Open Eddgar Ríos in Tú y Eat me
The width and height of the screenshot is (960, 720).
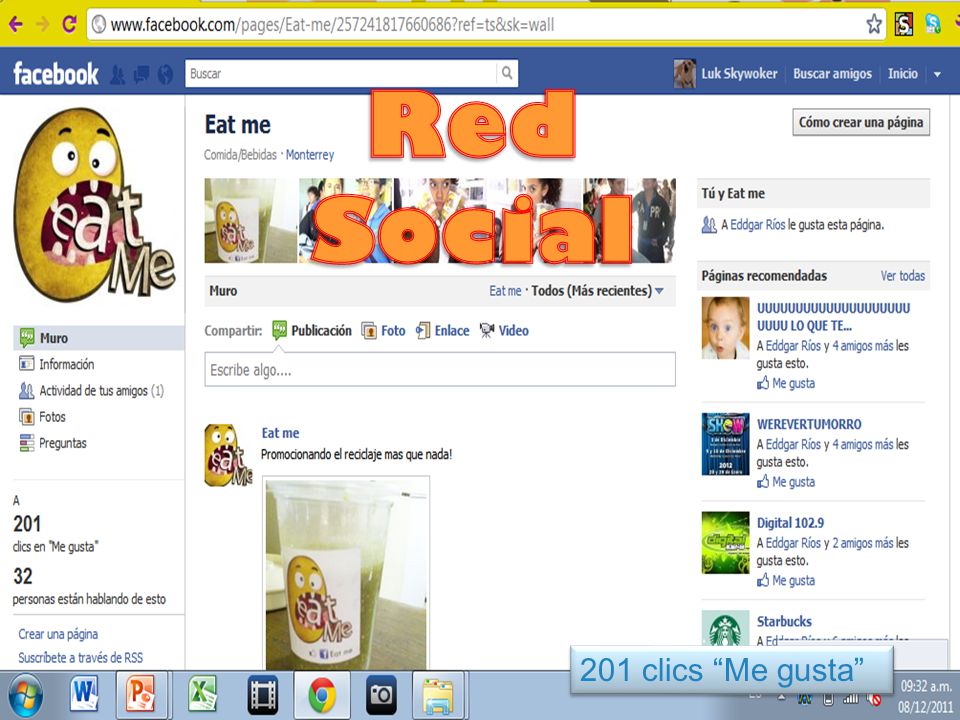757,225
